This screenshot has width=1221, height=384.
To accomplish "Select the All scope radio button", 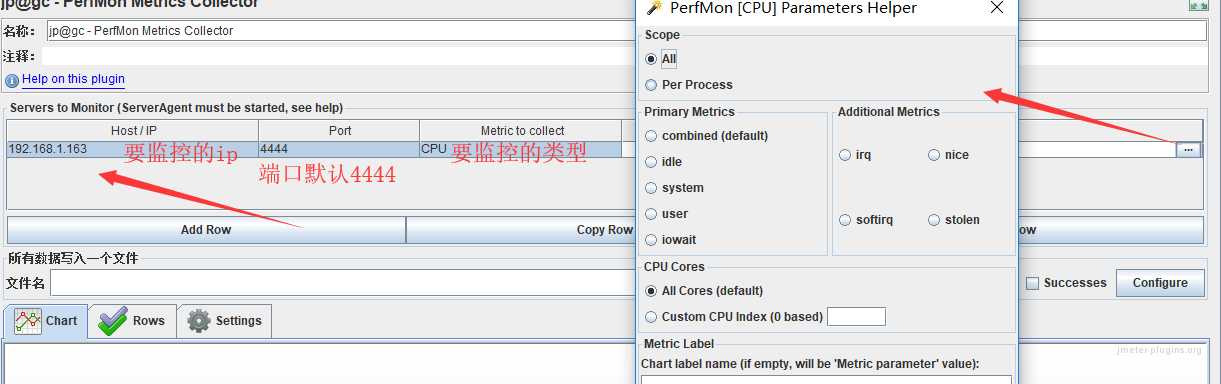I will point(651,59).
